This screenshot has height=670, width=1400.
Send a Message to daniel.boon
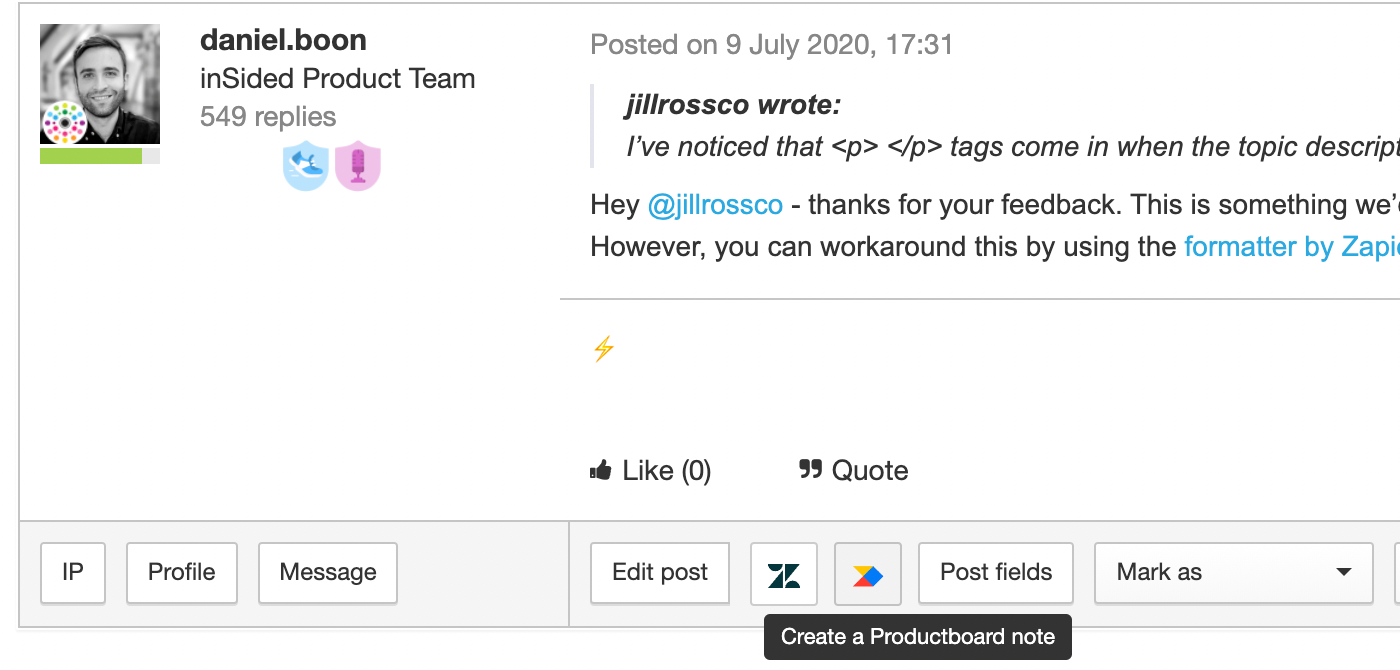328,573
